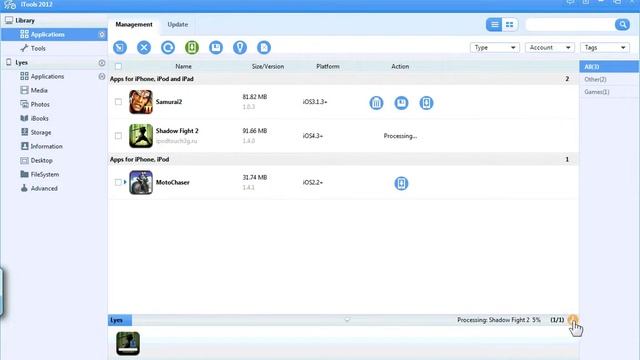
Task: Open the Tags filter dropdown
Action: tap(605, 48)
